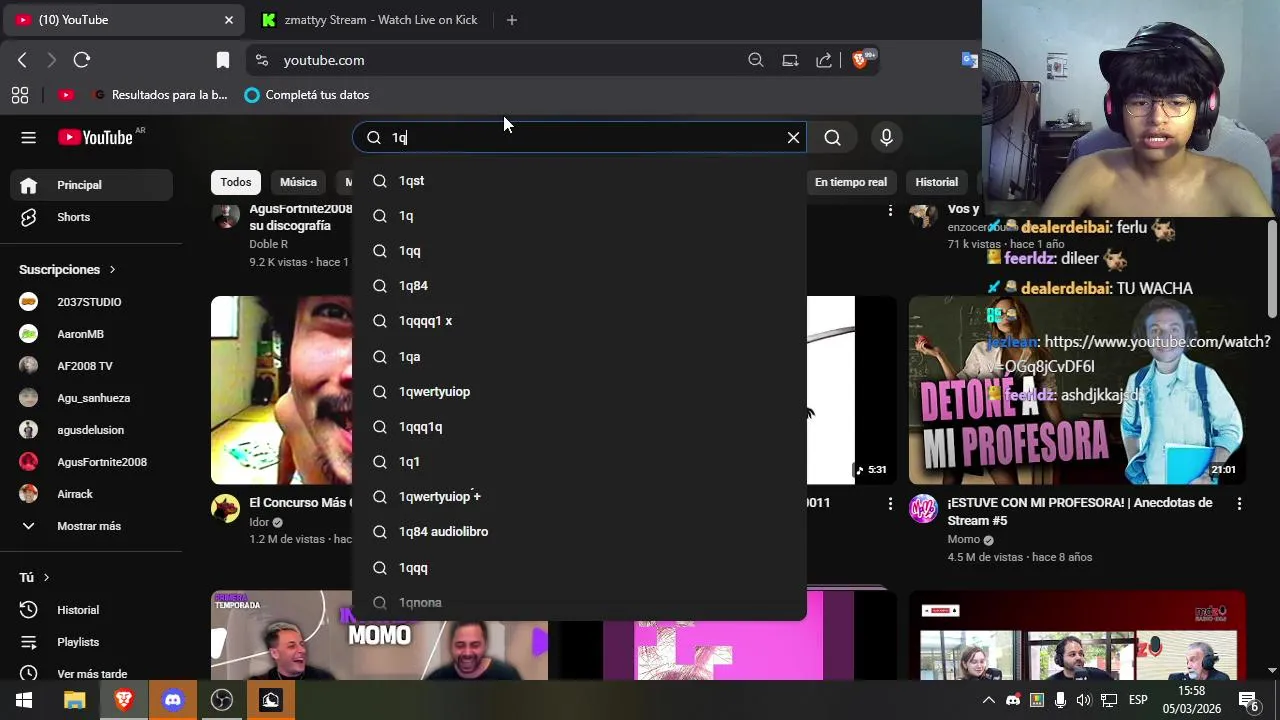Image resolution: width=1280 pixels, height=720 pixels.
Task: Click the page vertical scrollbar
Action: click(x=1272, y=270)
